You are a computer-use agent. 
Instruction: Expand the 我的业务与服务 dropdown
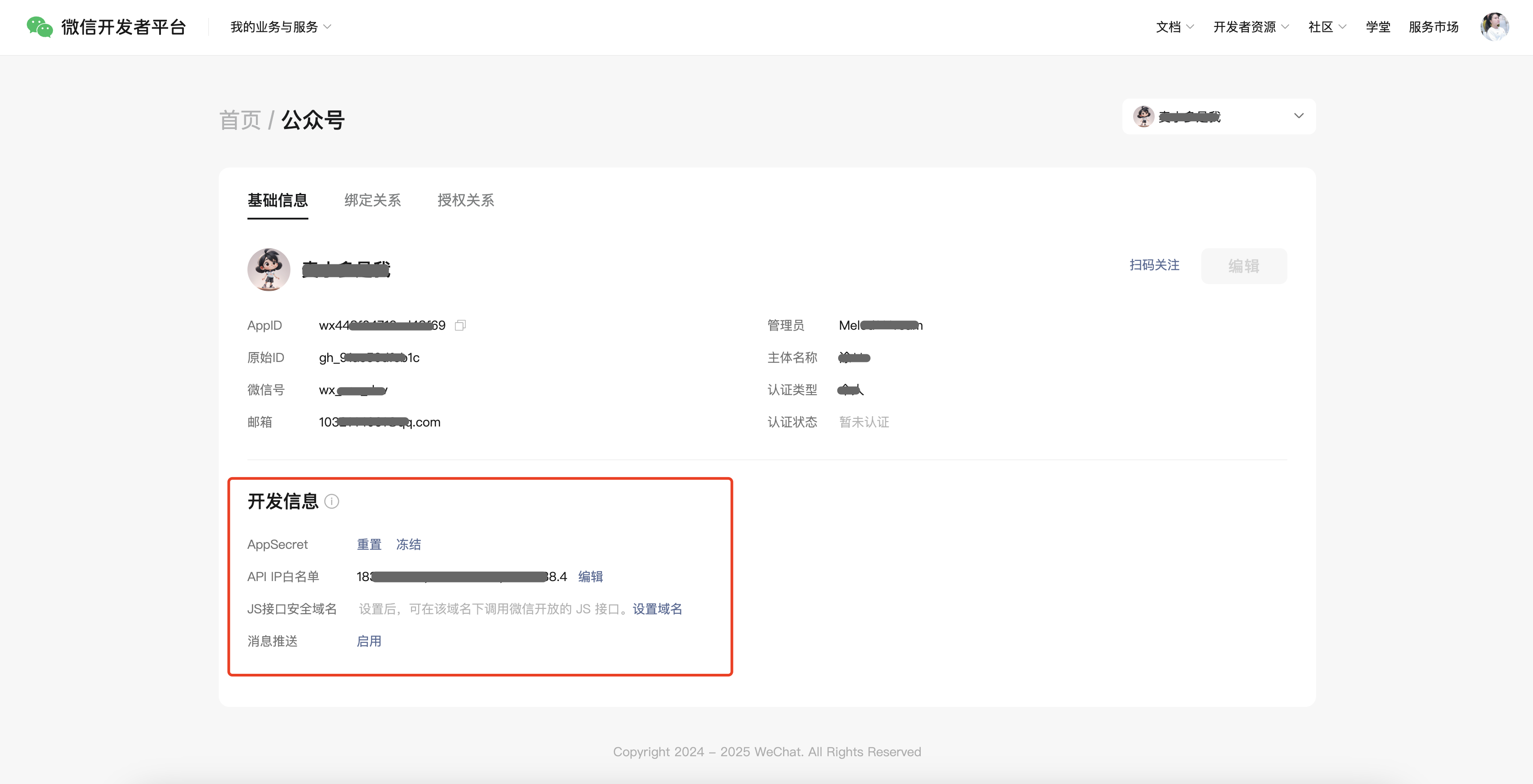pos(280,27)
